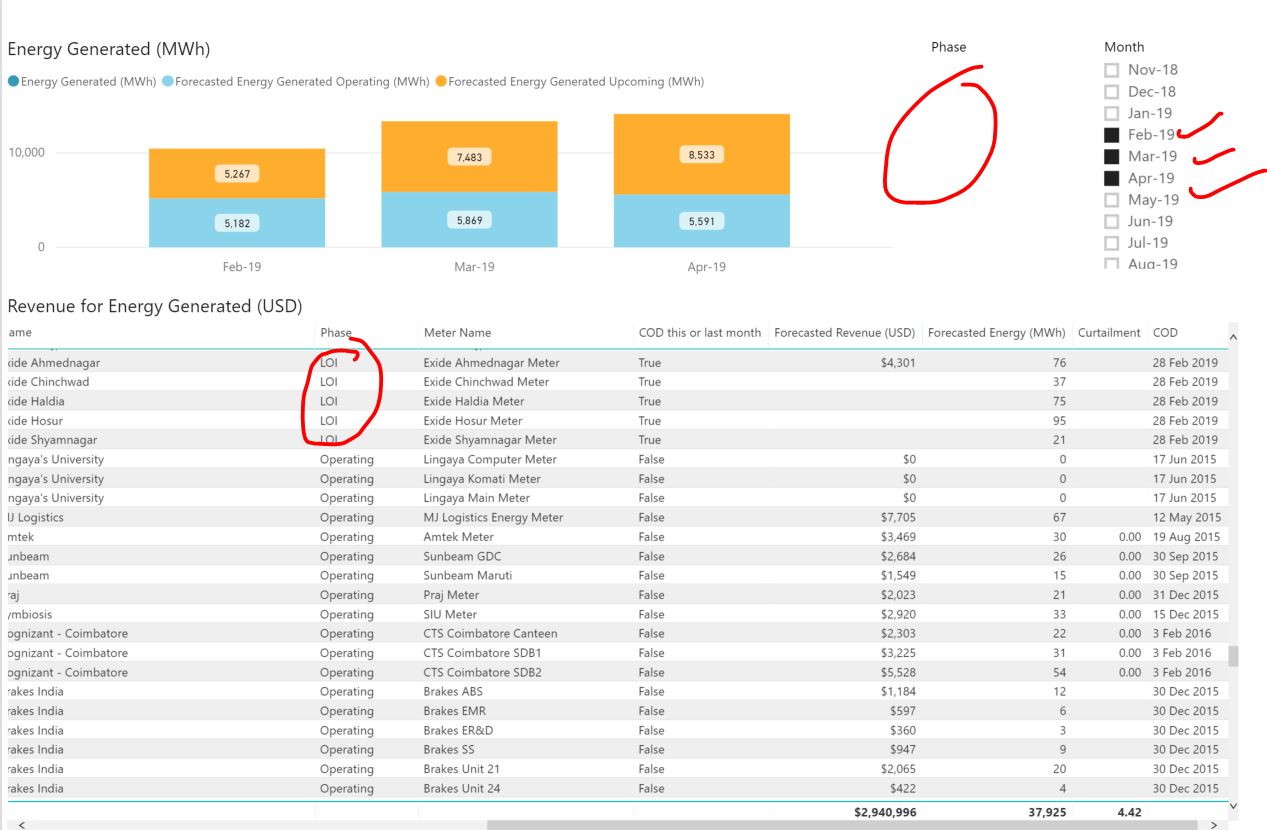
Task: Select Mar-19 orange bar segment 7,483
Action: tap(469, 156)
